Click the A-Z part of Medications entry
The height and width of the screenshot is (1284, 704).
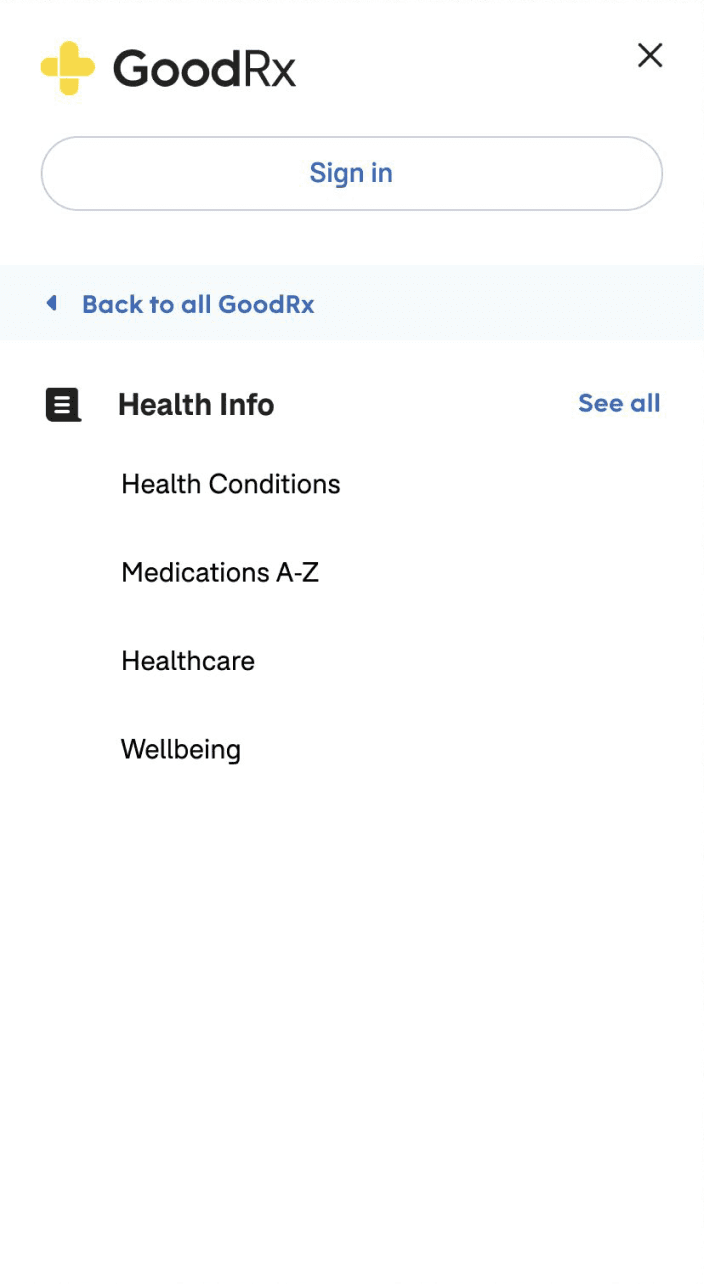[297, 572]
